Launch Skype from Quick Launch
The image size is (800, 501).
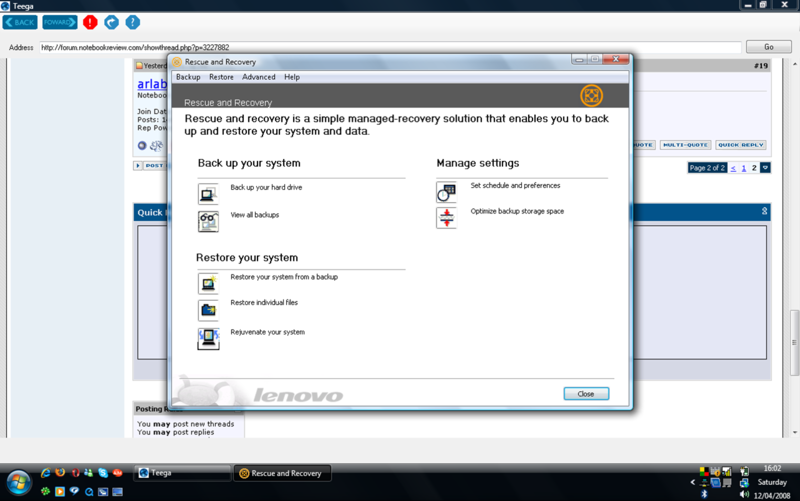tap(103, 473)
